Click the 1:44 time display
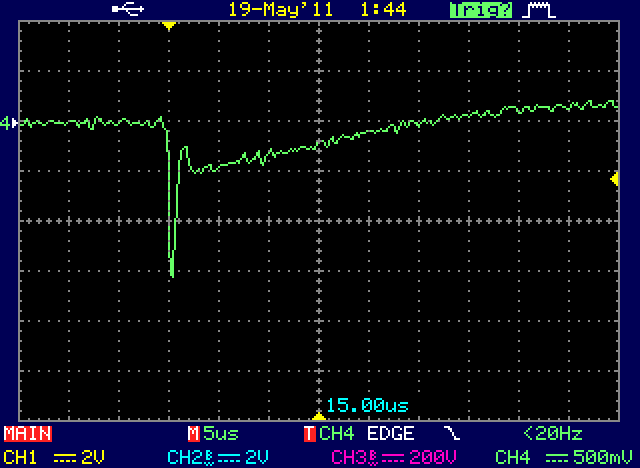 [x=383, y=9]
